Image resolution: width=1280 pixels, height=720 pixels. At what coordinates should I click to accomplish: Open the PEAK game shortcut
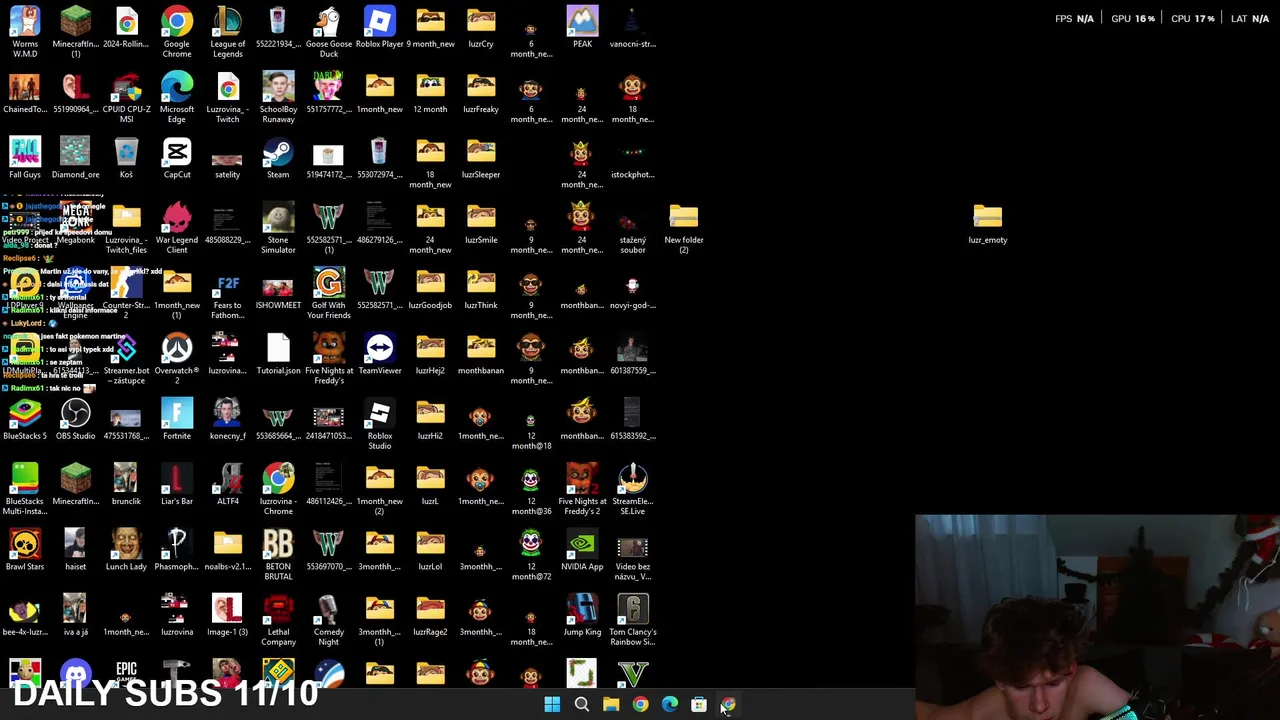pos(582,28)
